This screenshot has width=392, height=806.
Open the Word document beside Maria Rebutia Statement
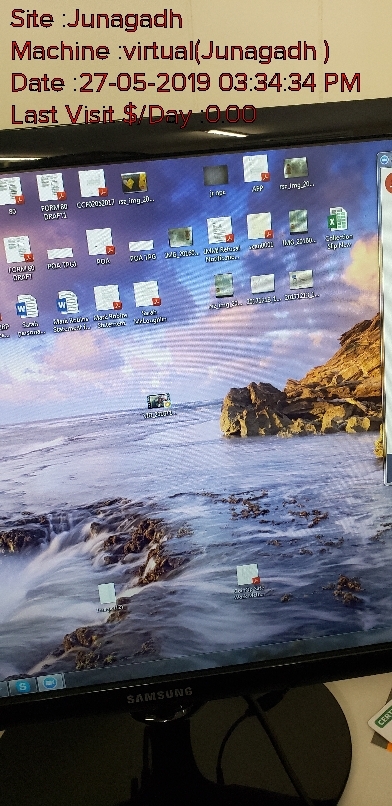[28, 314]
